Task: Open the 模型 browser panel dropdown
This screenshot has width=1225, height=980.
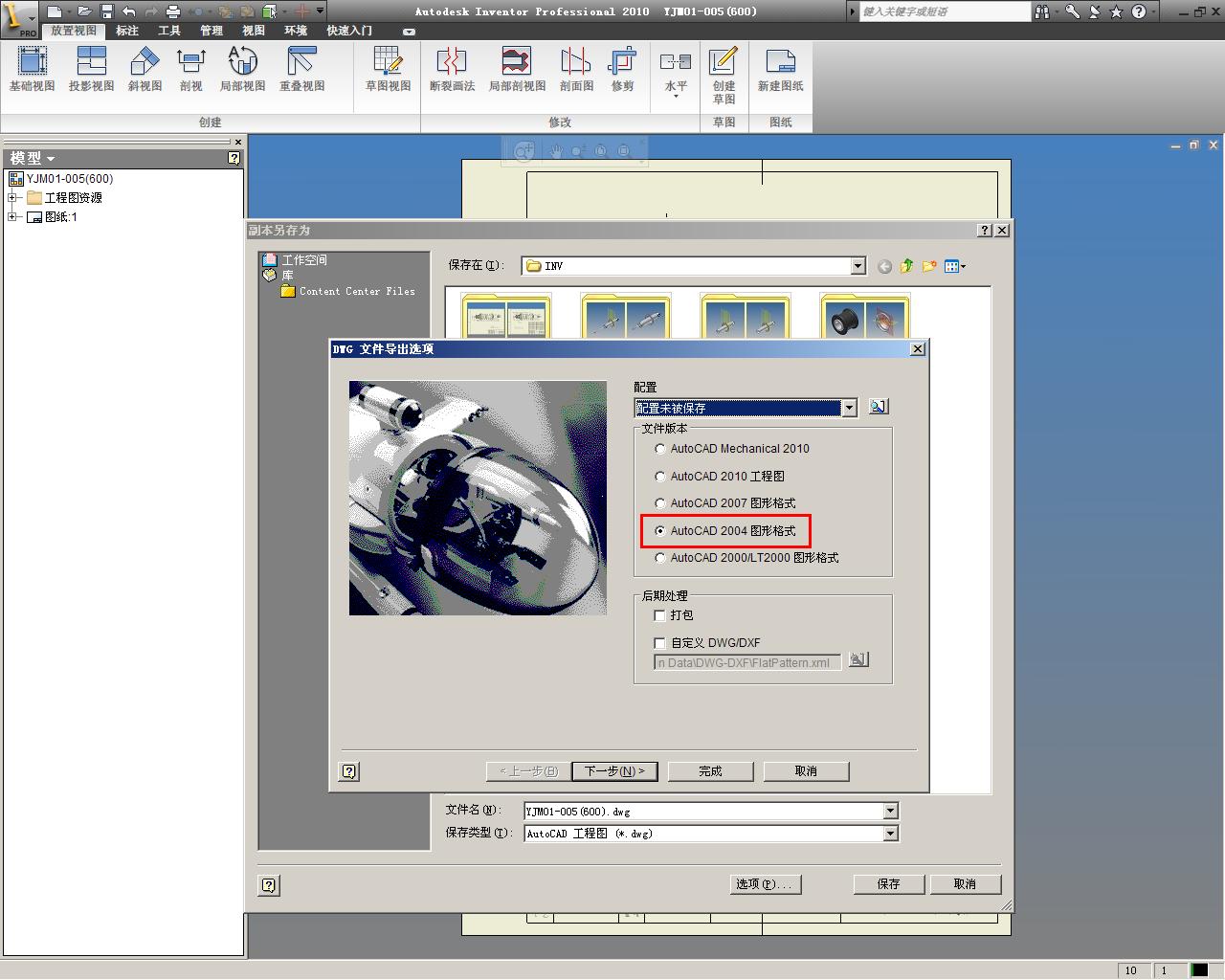Action: click(51, 159)
